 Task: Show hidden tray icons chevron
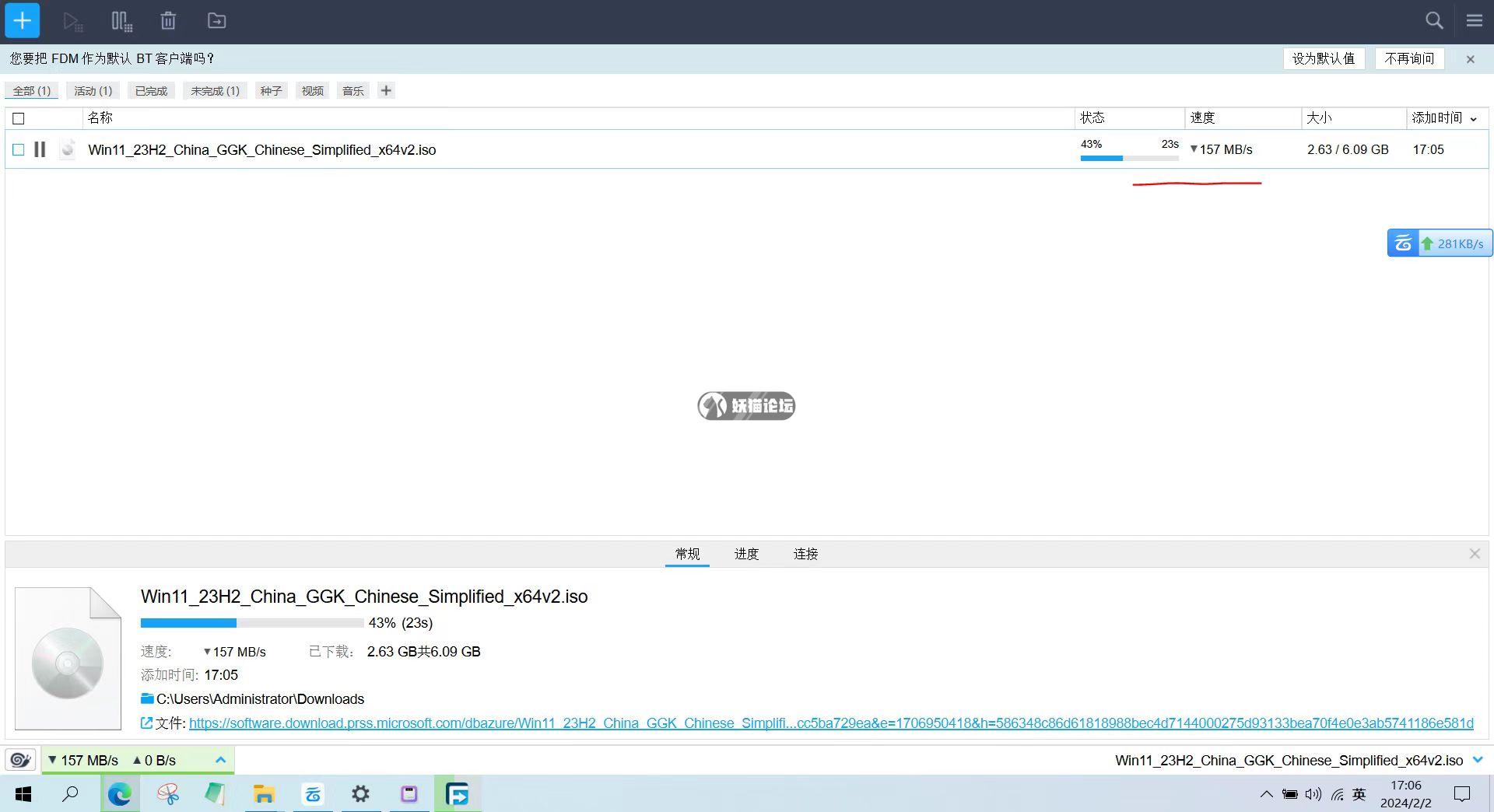pos(1266,794)
